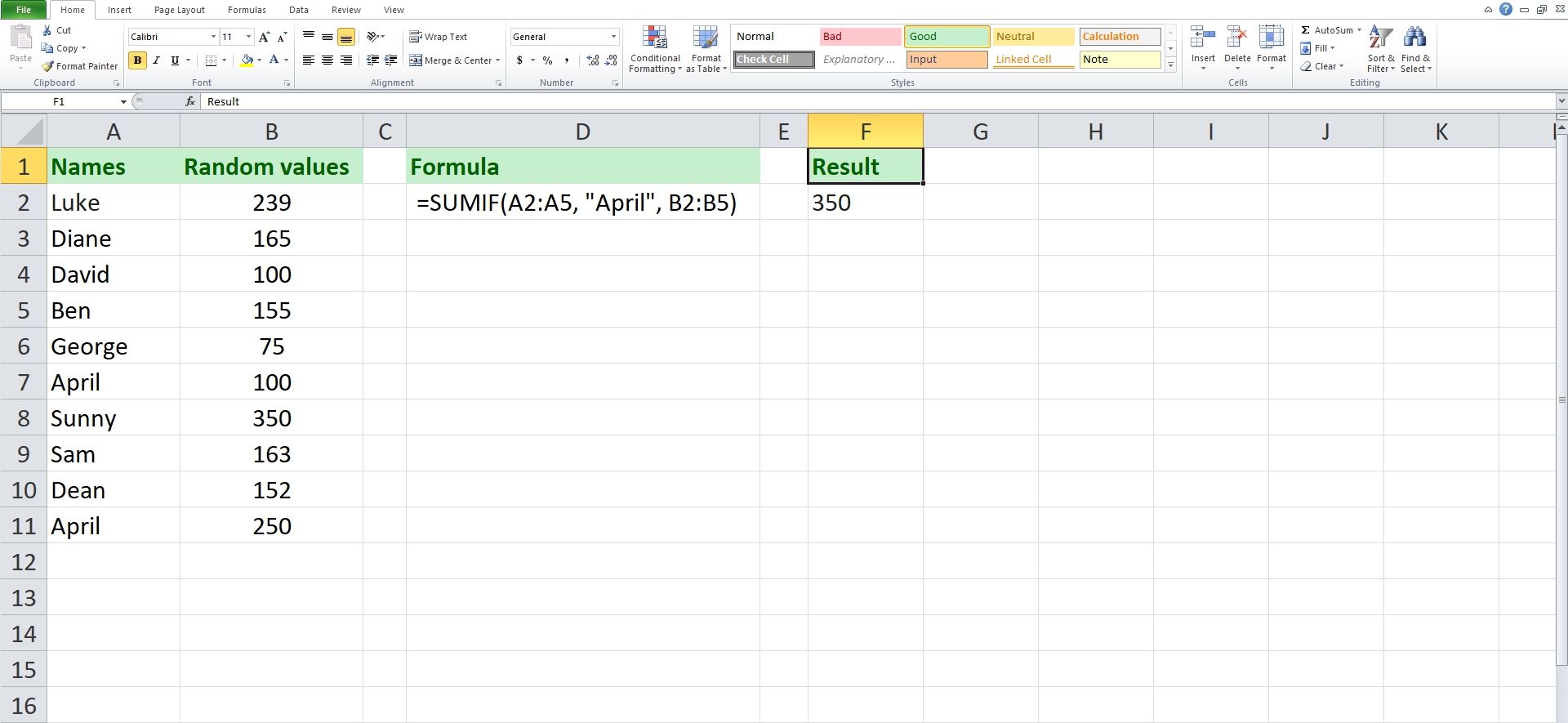This screenshot has width=1568, height=723.
Task: Open the General number format dropdown
Action: [x=613, y=37]
